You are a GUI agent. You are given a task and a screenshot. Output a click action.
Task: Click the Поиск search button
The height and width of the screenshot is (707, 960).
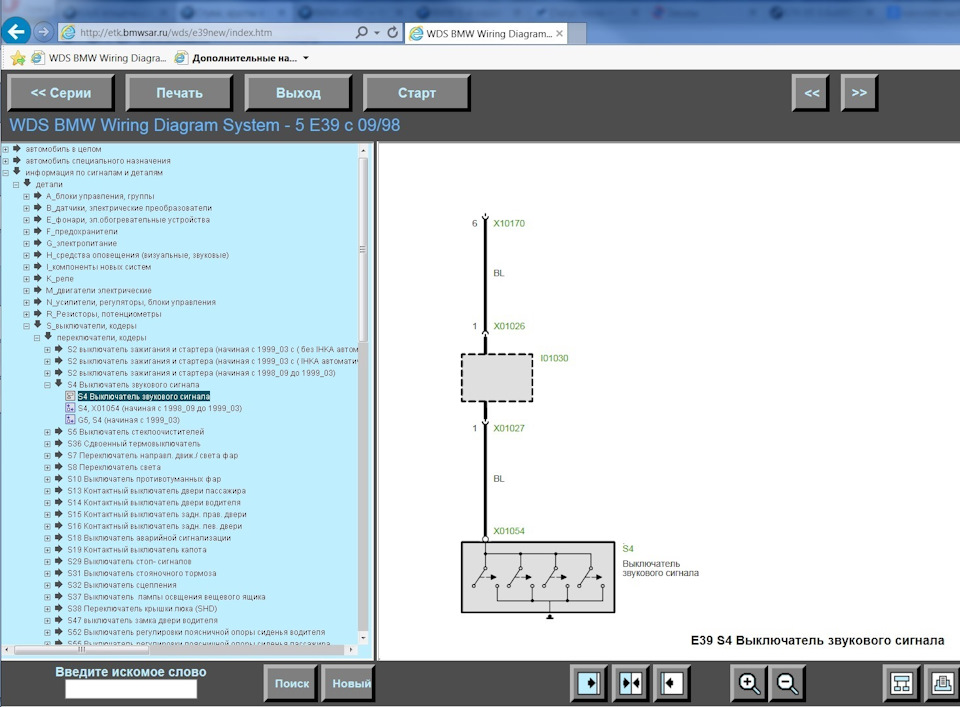coord(291,683)
